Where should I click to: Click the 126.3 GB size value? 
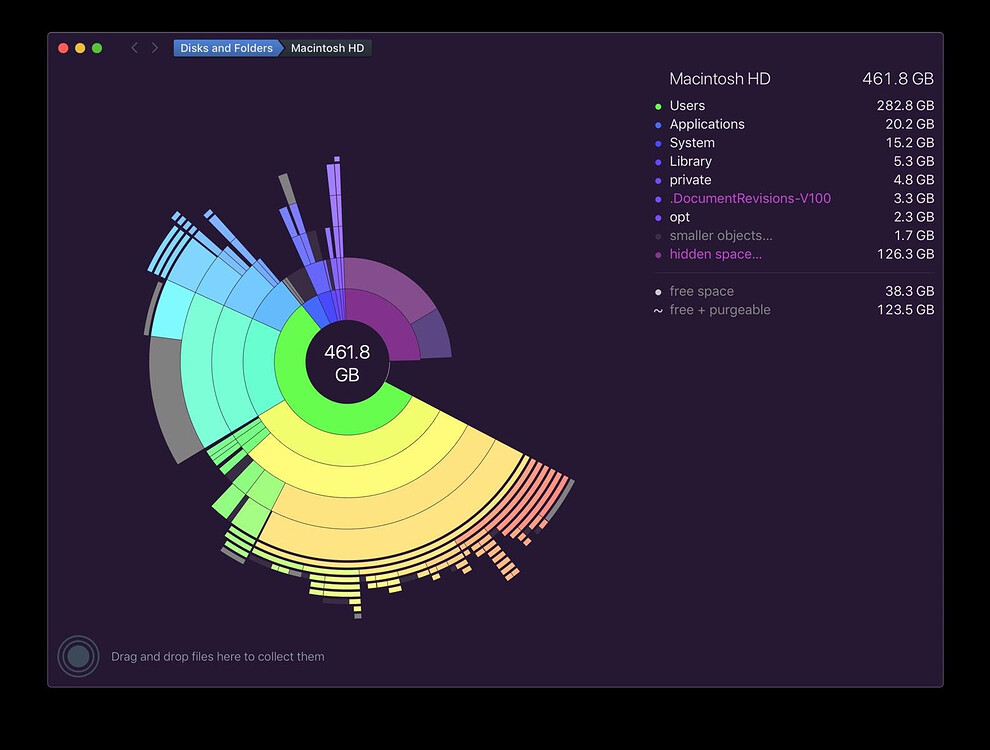pyautogui.click(x=905, y=254)
